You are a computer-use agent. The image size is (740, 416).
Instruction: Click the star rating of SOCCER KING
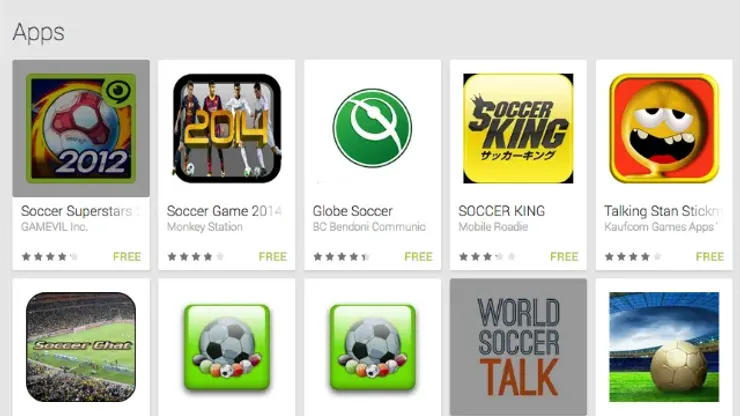[x=487, y=256]
